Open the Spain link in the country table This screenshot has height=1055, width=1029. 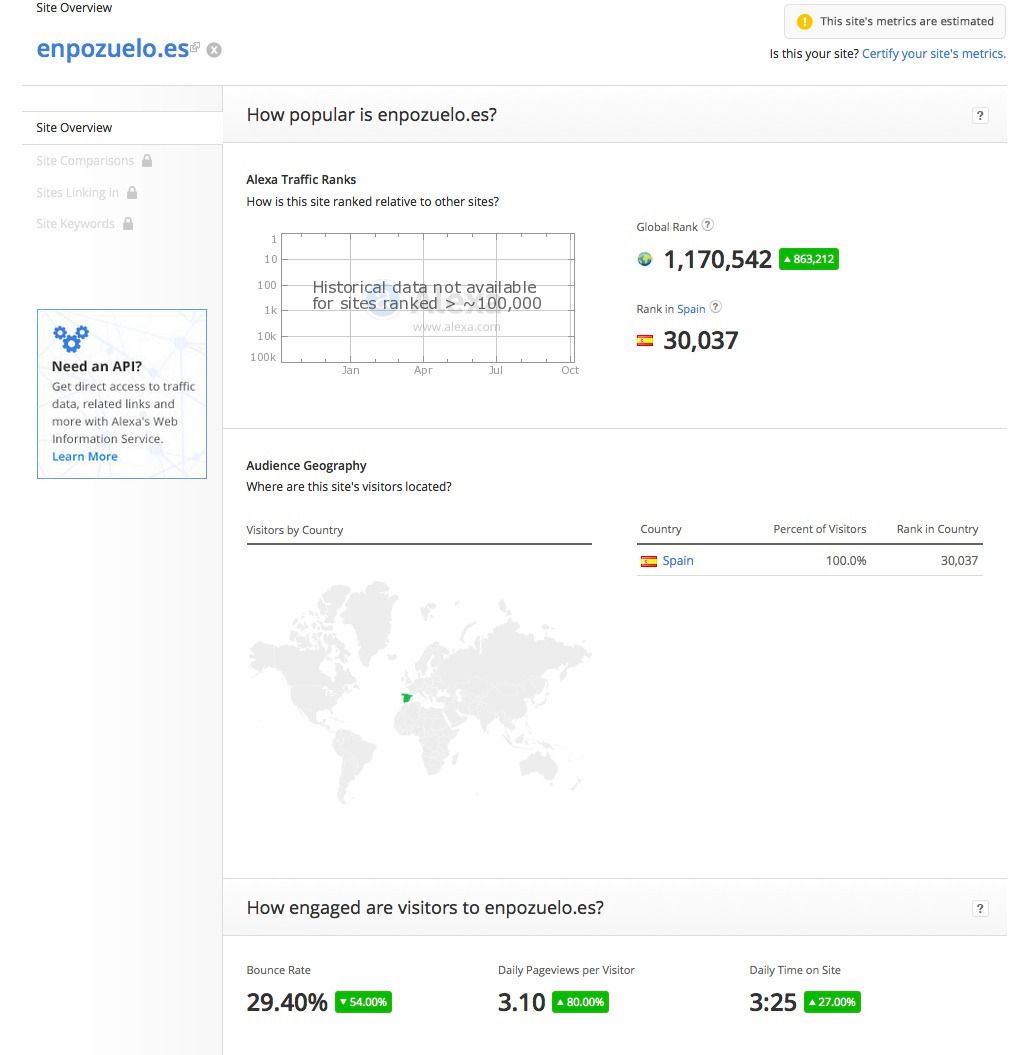pyautogui.click(x=678, y=560)
